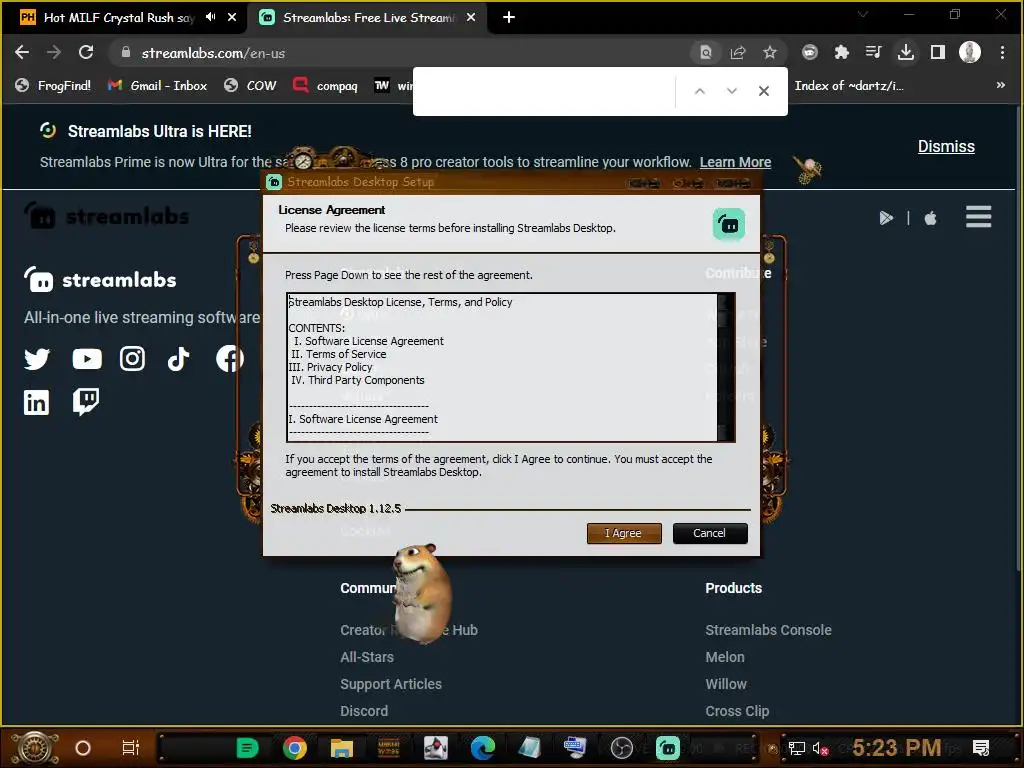The height and width of the screenshot is (768, 1024).
Task: Open Chrome from the taskbar
Action: click(x=295, y=748)
